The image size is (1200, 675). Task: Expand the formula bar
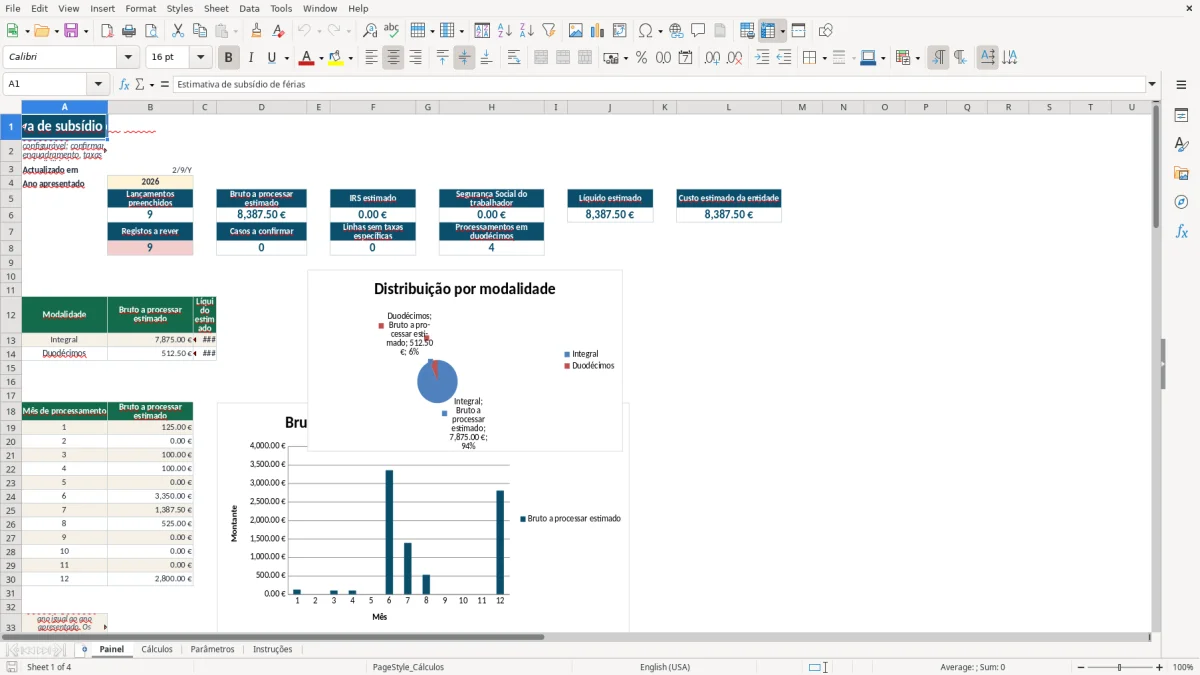1152,84
